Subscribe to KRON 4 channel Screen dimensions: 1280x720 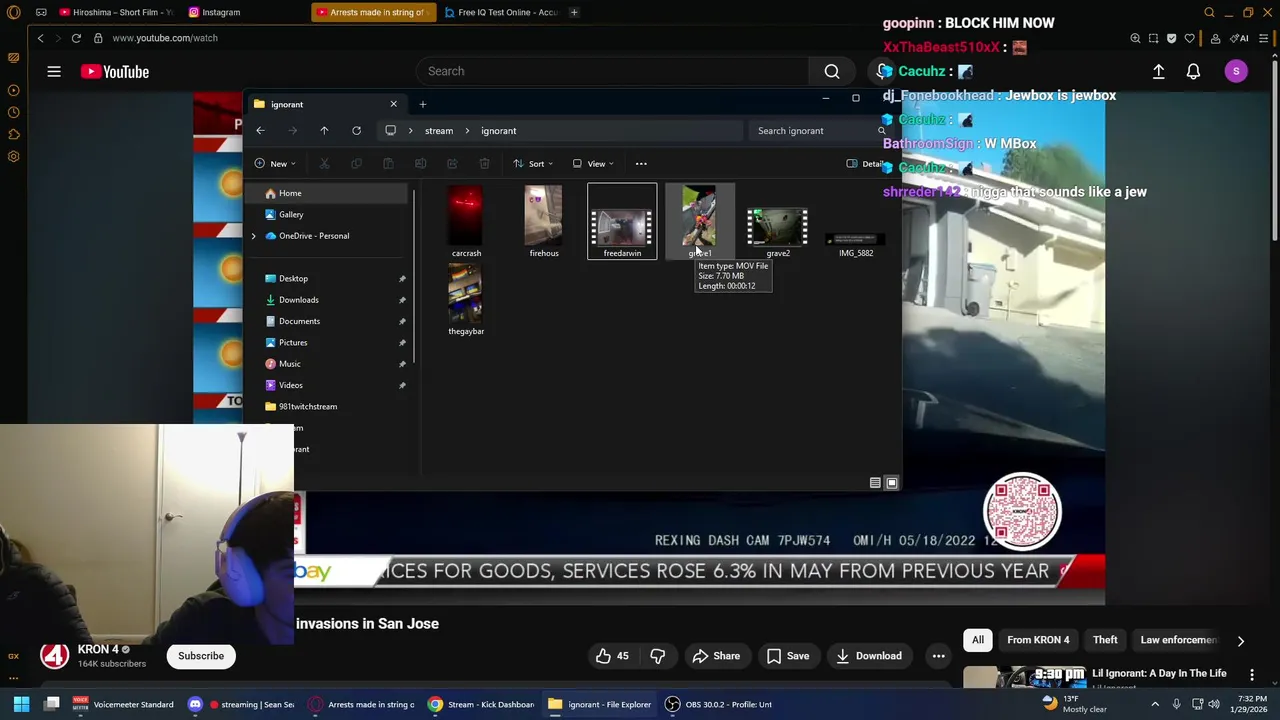pos(201,656)
